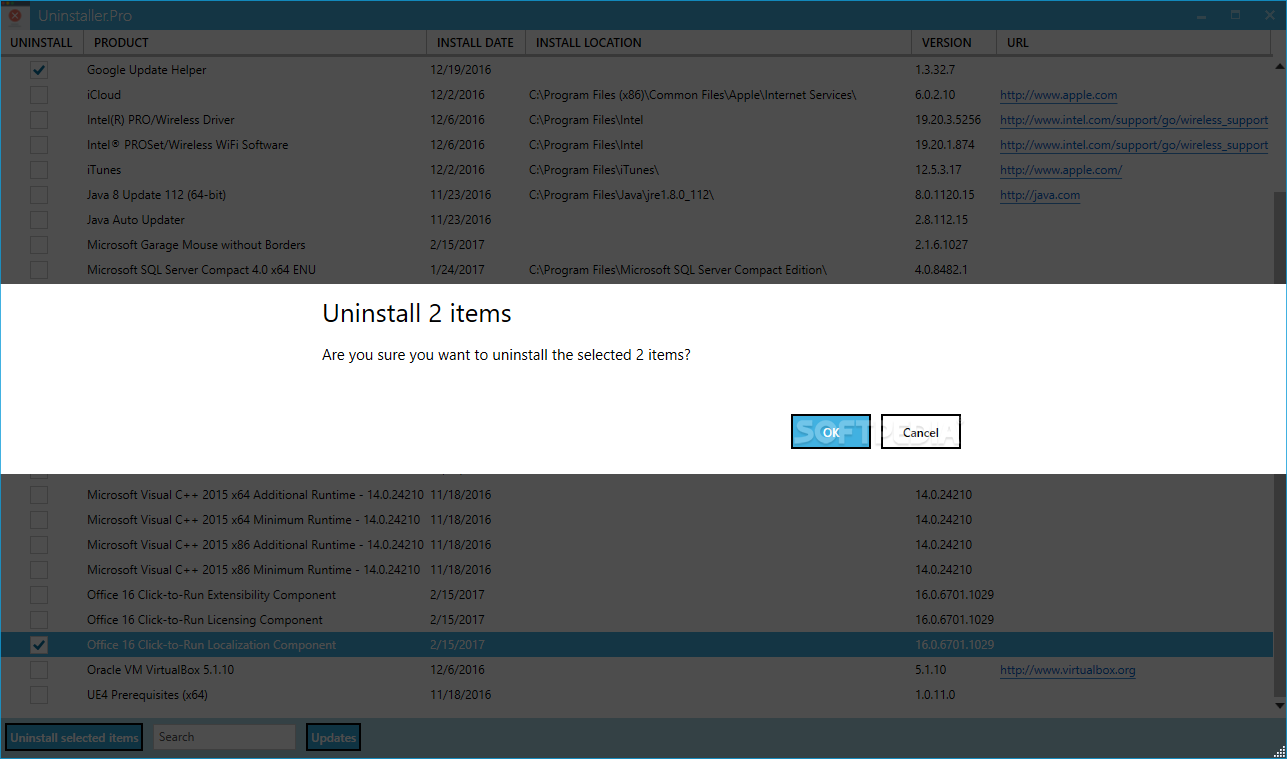The height and width of the screenshot is (759, 1287).
Task: Sort by VERSION column header
Action: pyautogui.click(x=953, y=43)
